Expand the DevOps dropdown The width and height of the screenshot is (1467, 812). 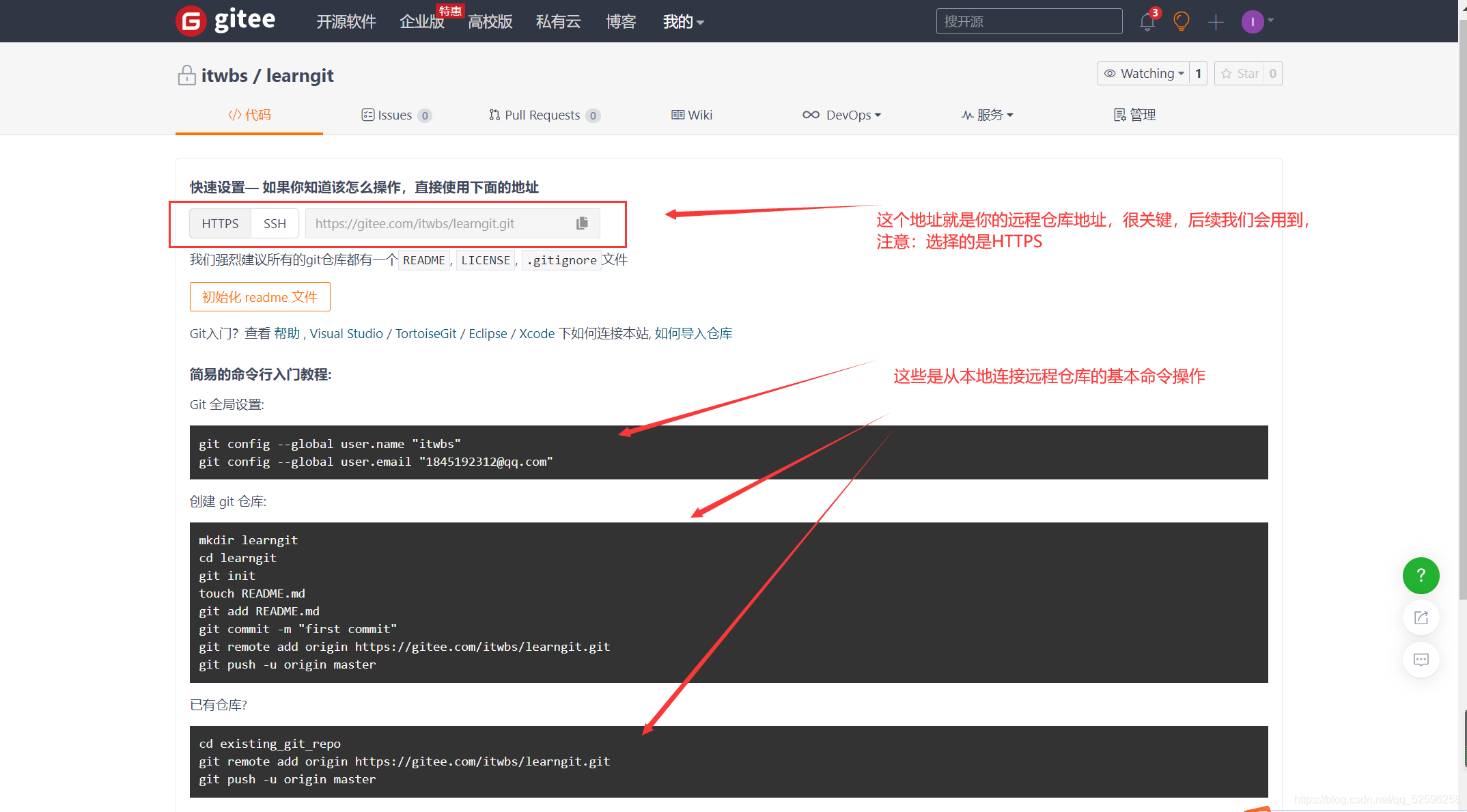[842, 115]
